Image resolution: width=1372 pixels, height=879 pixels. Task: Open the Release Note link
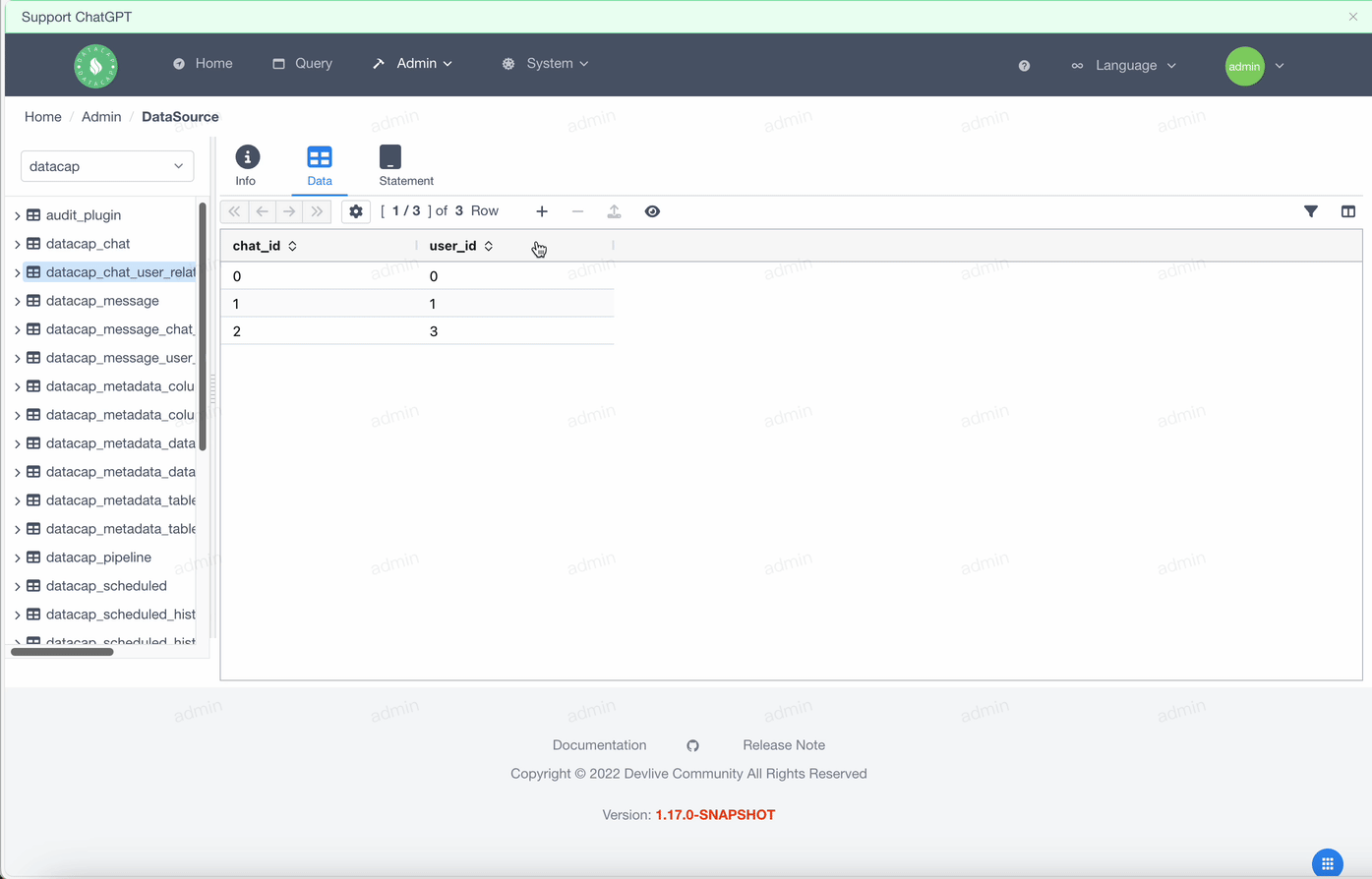(x=784, y=745)
